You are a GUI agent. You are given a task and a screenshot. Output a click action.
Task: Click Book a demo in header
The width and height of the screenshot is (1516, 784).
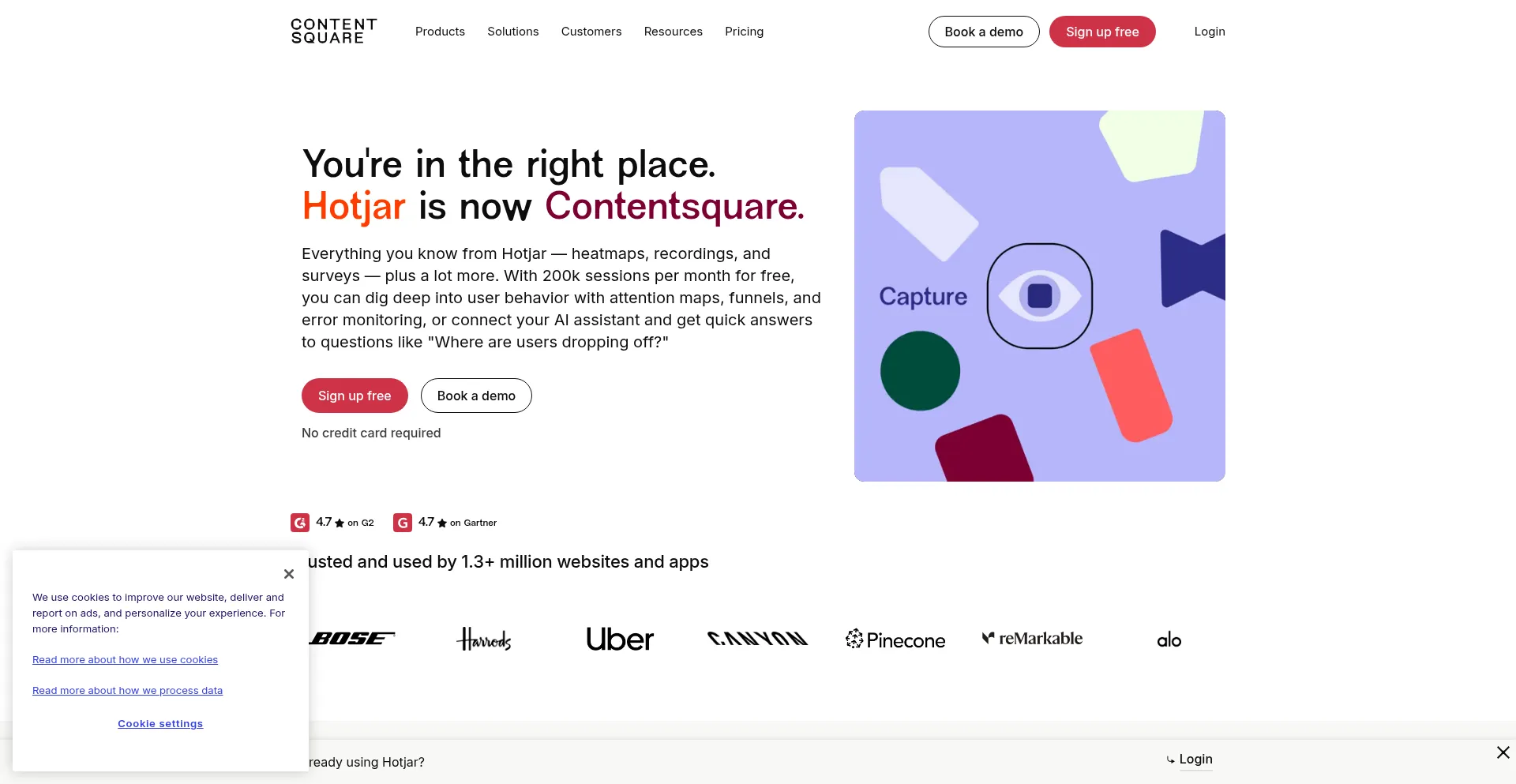coord(984,32)
